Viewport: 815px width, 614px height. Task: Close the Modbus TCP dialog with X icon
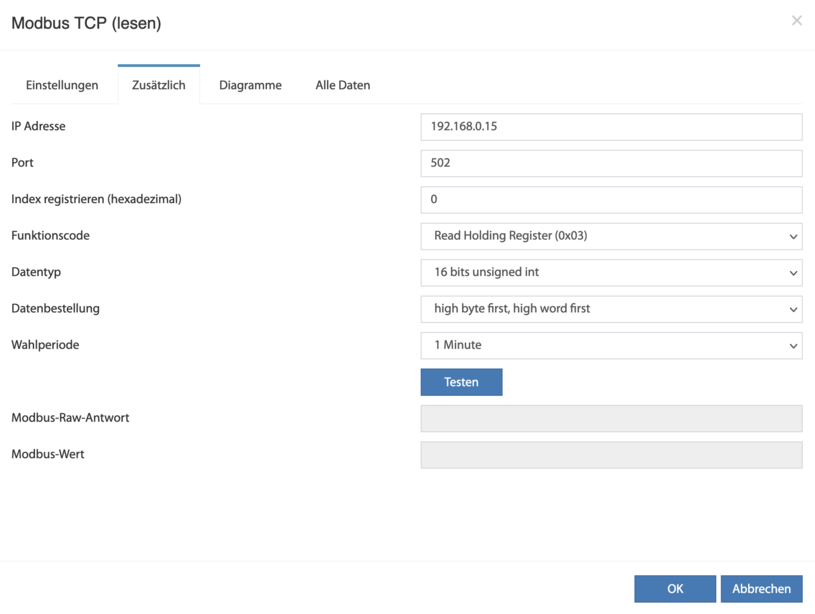tap(796, 21)
